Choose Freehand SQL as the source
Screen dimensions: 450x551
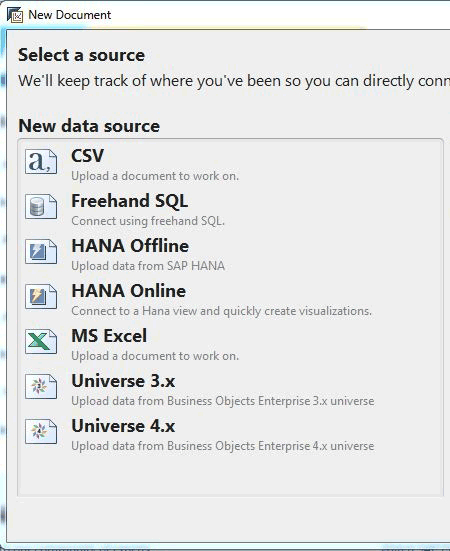pos(130,201)
